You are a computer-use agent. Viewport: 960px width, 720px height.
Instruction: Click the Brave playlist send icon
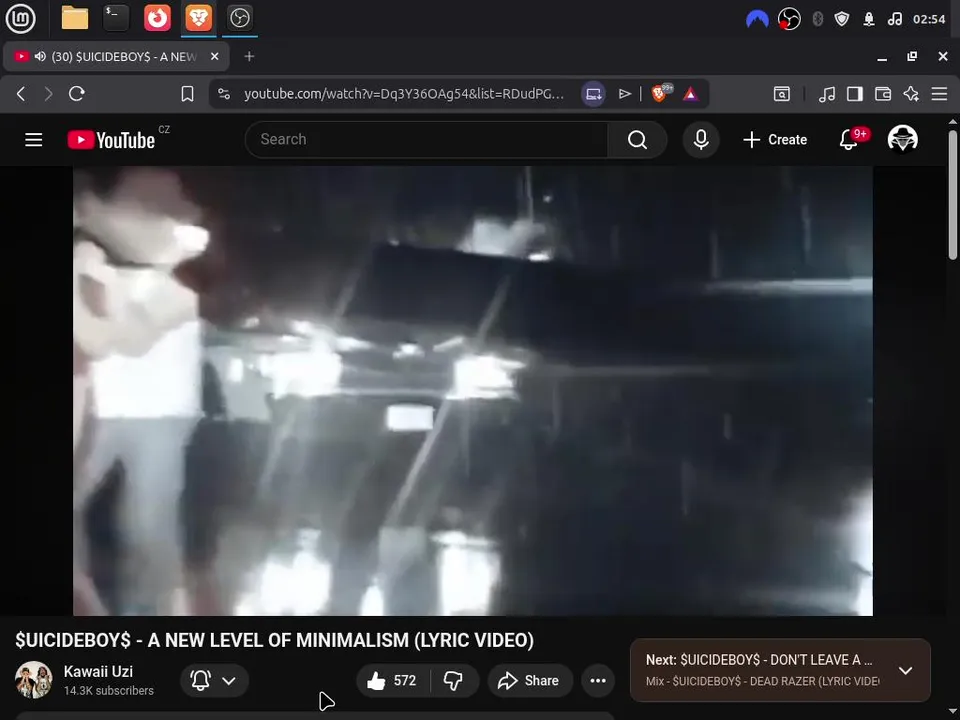coord(624,94)
